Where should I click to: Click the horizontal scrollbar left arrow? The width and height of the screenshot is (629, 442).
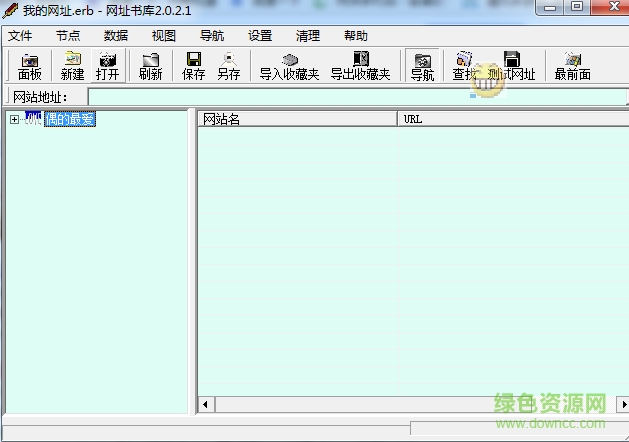[x=206, y=404]
